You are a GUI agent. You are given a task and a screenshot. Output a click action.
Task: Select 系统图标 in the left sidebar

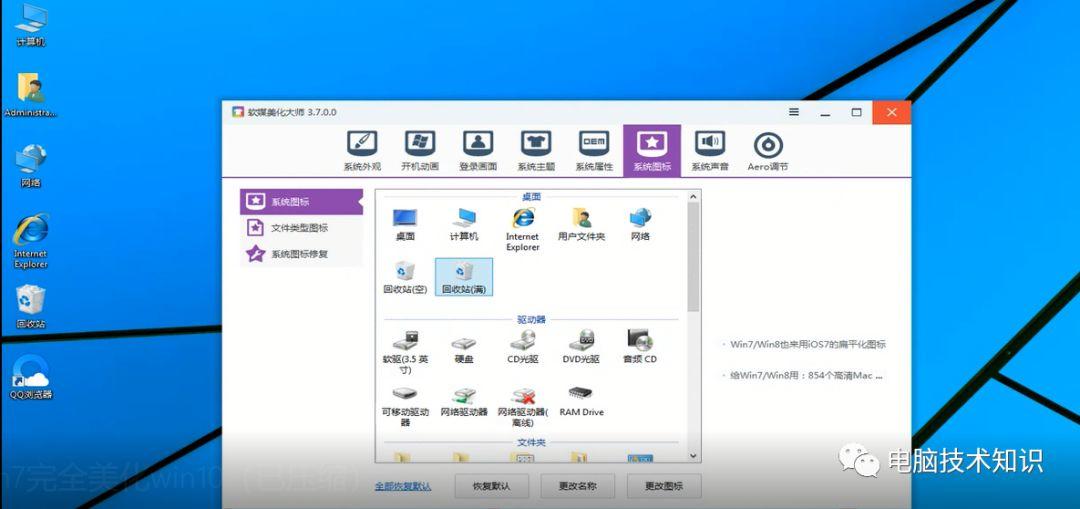tap(301, 202)
